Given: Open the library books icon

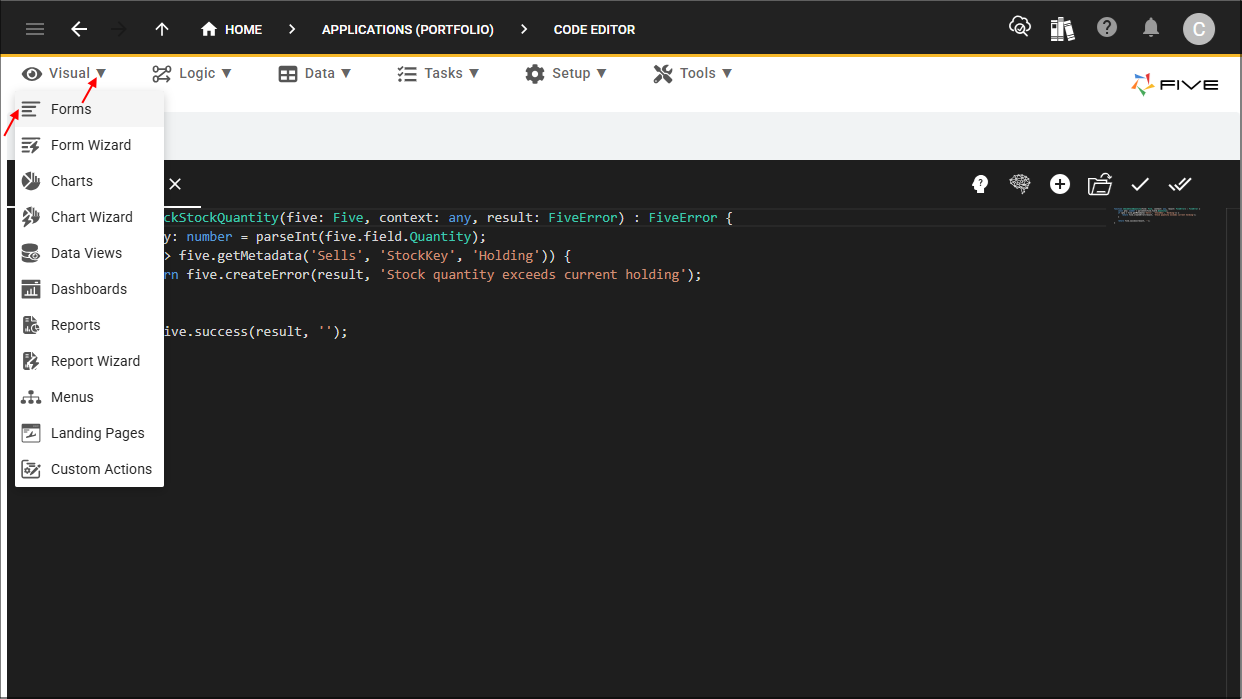Looking at the screenshot, I should click(x=1062, y=28).
